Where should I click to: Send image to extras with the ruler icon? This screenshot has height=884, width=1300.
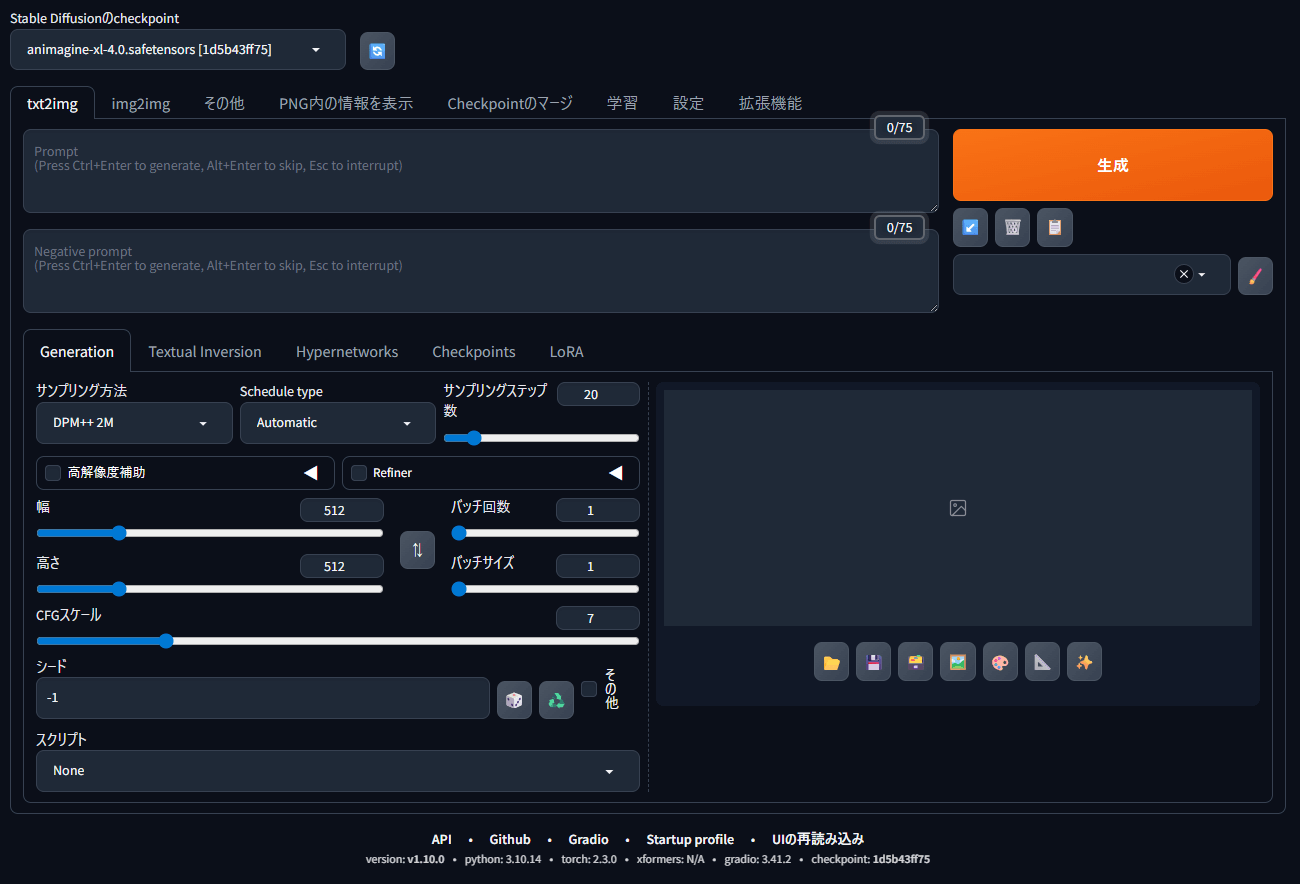pos(1042,662)
